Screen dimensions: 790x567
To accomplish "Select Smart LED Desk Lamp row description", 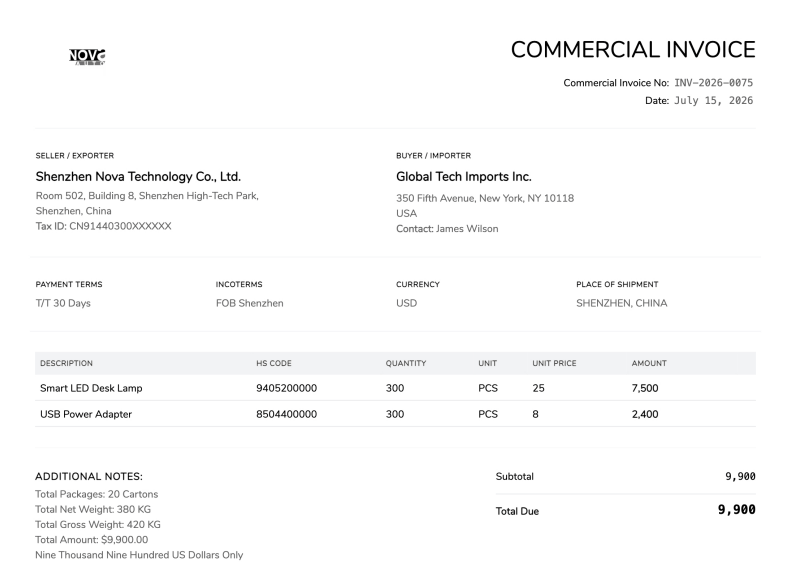I will (91, 388).
